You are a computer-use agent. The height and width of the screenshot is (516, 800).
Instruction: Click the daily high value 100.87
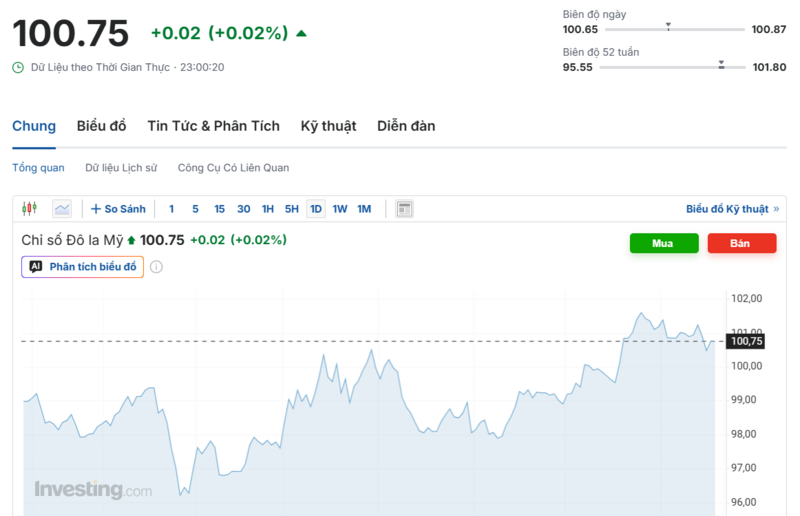[769, 30]
